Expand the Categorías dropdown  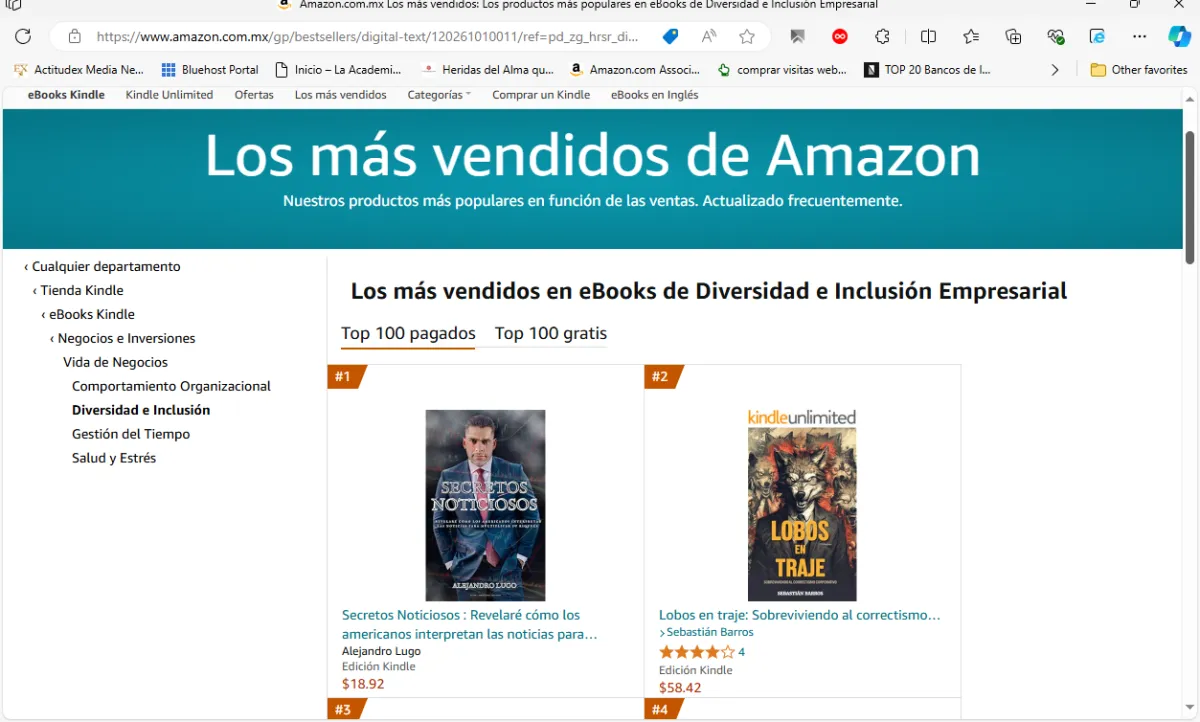[439, 95]
